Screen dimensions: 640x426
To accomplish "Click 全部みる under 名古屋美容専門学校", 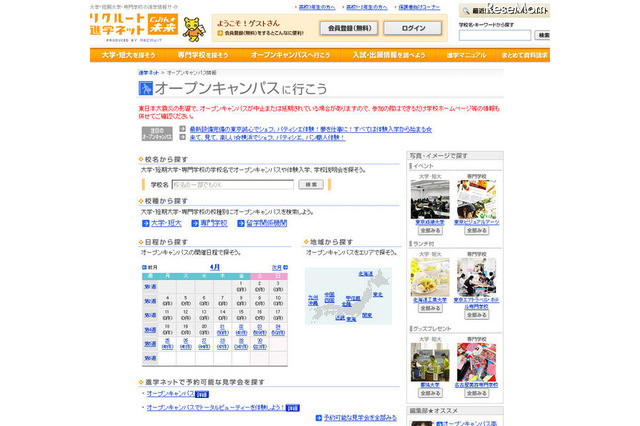I will [476, 393].
